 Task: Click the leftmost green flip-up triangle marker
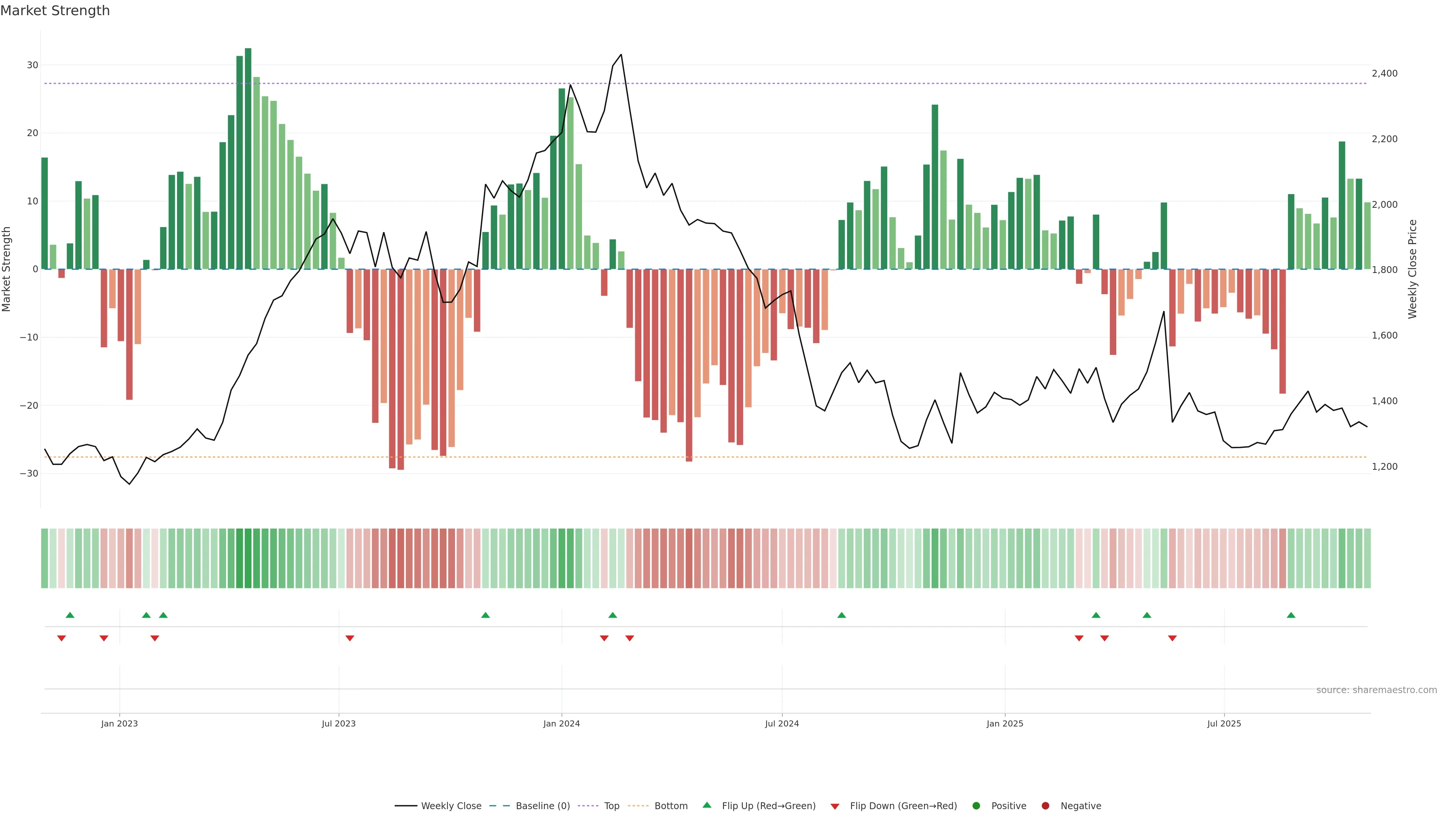click(70, 615)
